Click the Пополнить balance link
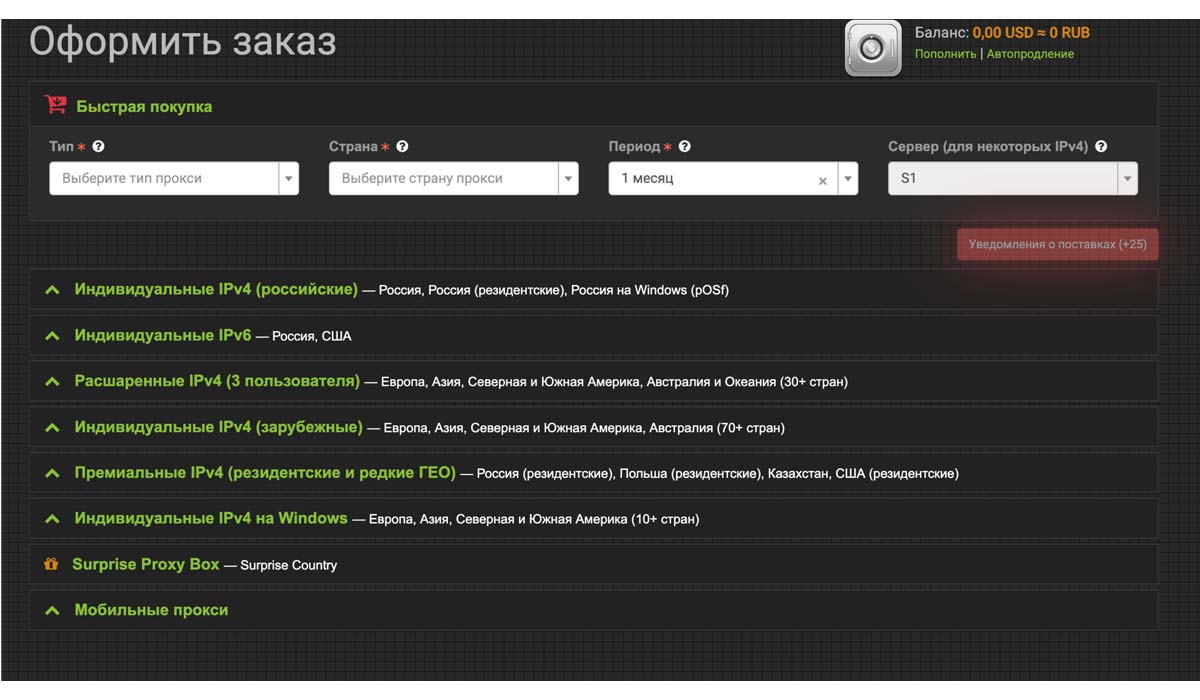Screen dimensions: 1200x700 (x=945, y=54)
